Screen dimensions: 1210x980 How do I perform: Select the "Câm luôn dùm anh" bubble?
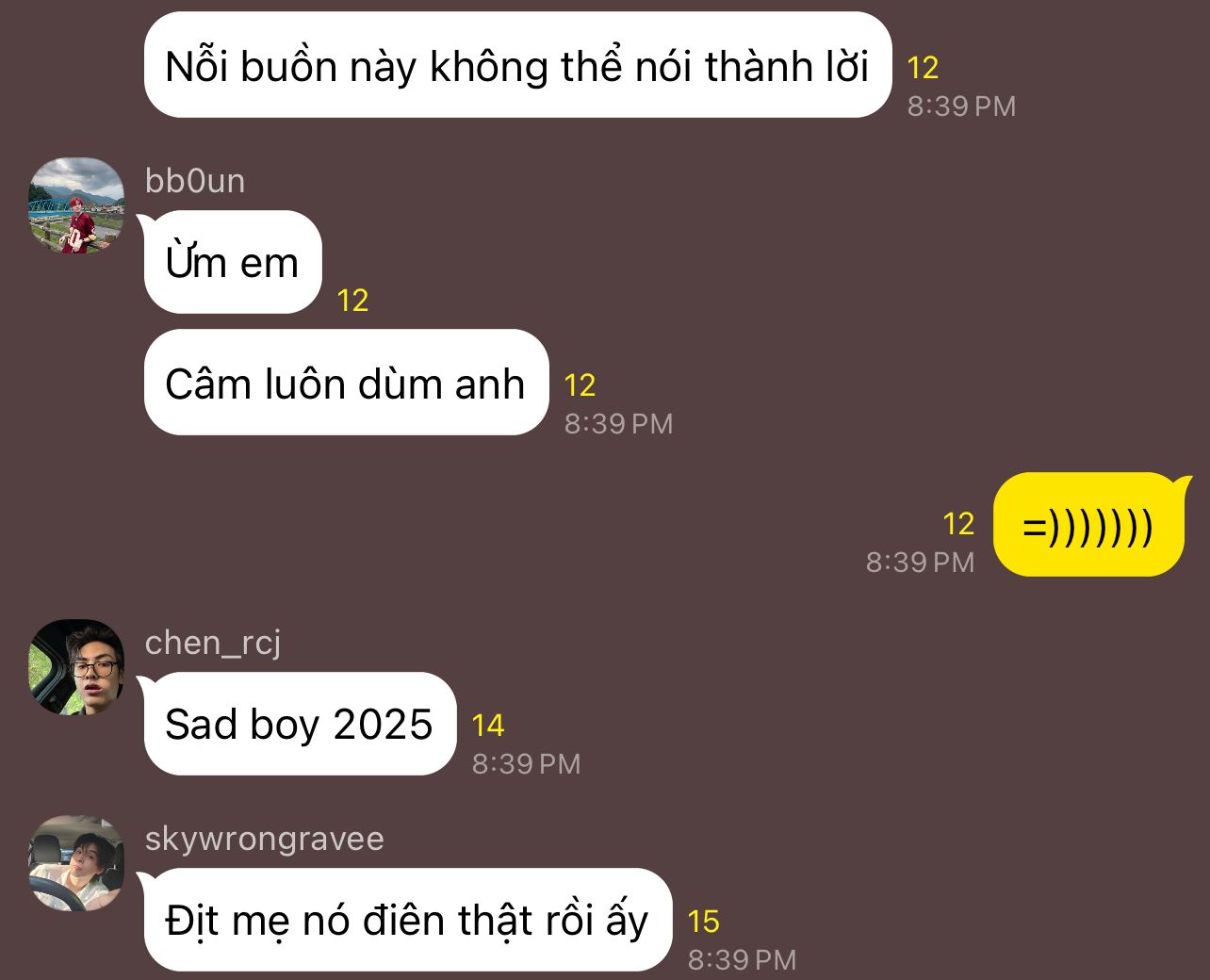point(346,383)
